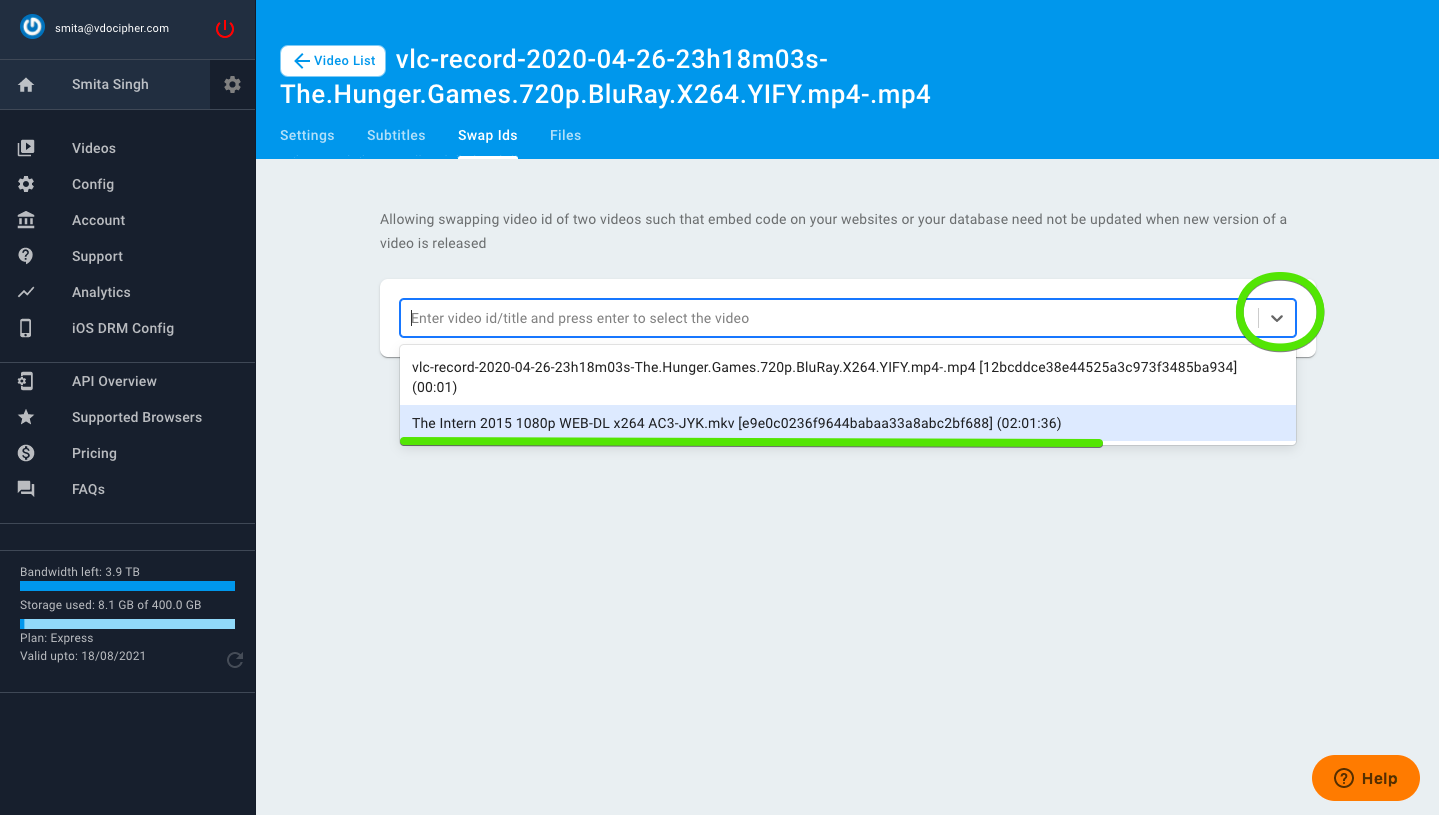This screenshot has width=1439, height=815.
Task: Click the VdoCipher logo icon
Action: (x=32, y=28)
